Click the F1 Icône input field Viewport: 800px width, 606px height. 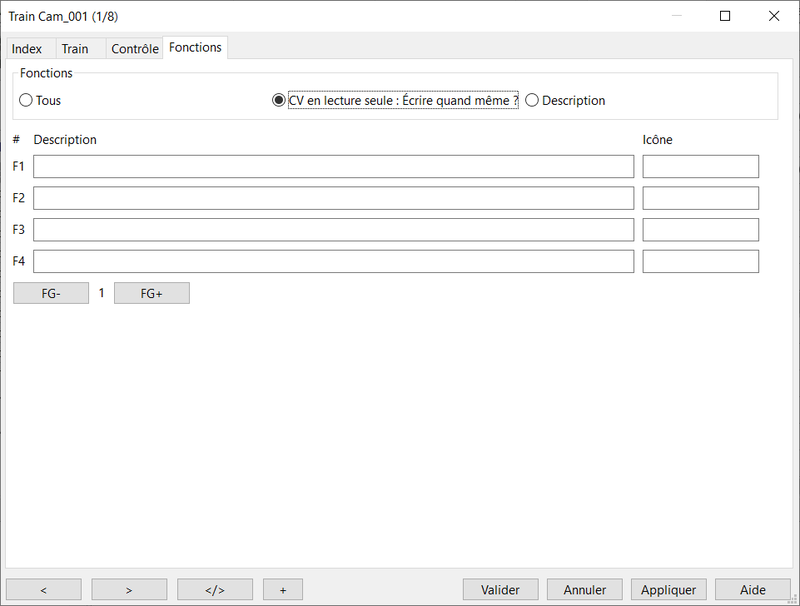tap(700, 166)
